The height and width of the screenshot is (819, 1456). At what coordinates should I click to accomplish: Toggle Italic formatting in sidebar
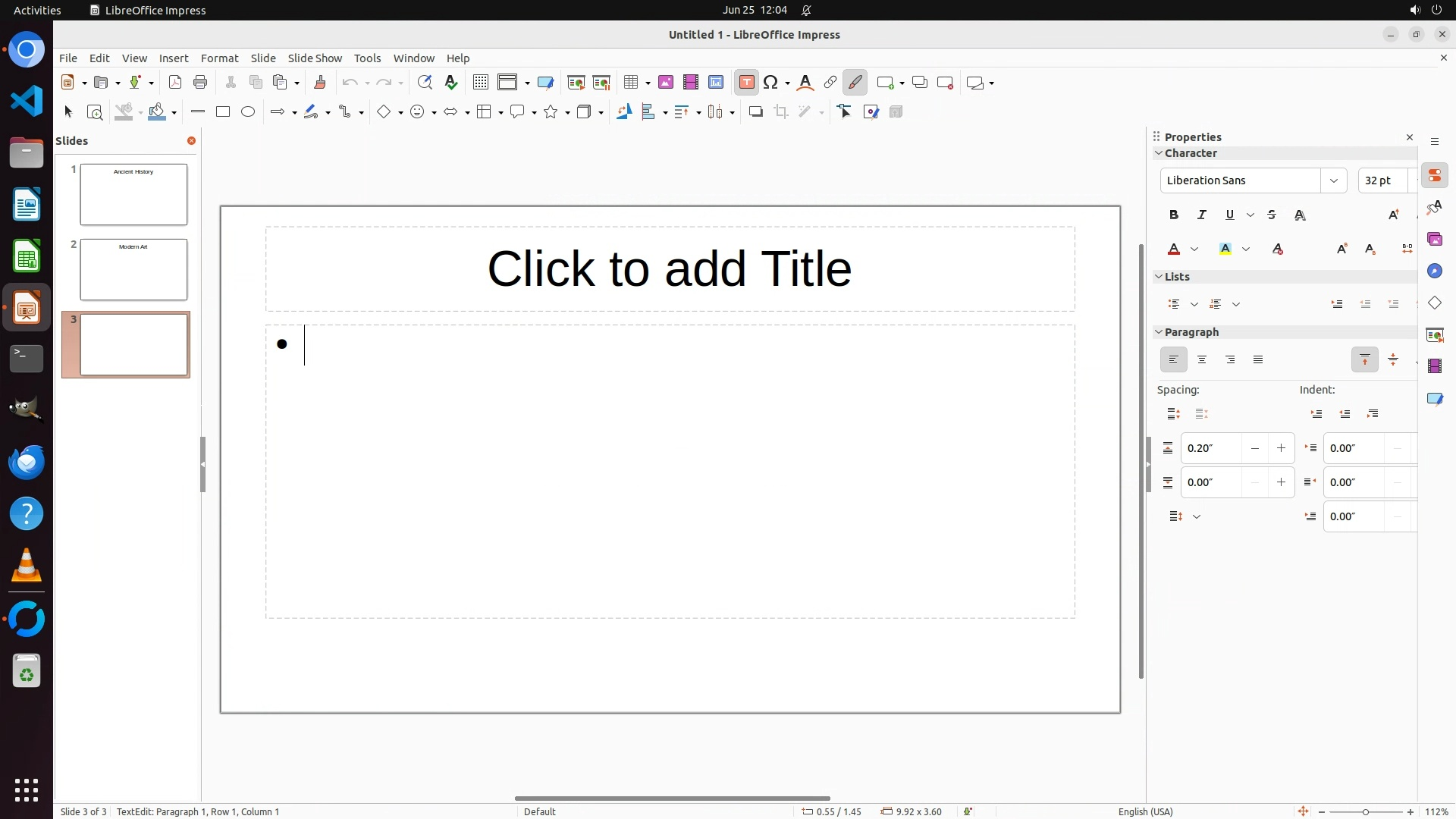click(x=1201, y=215)
